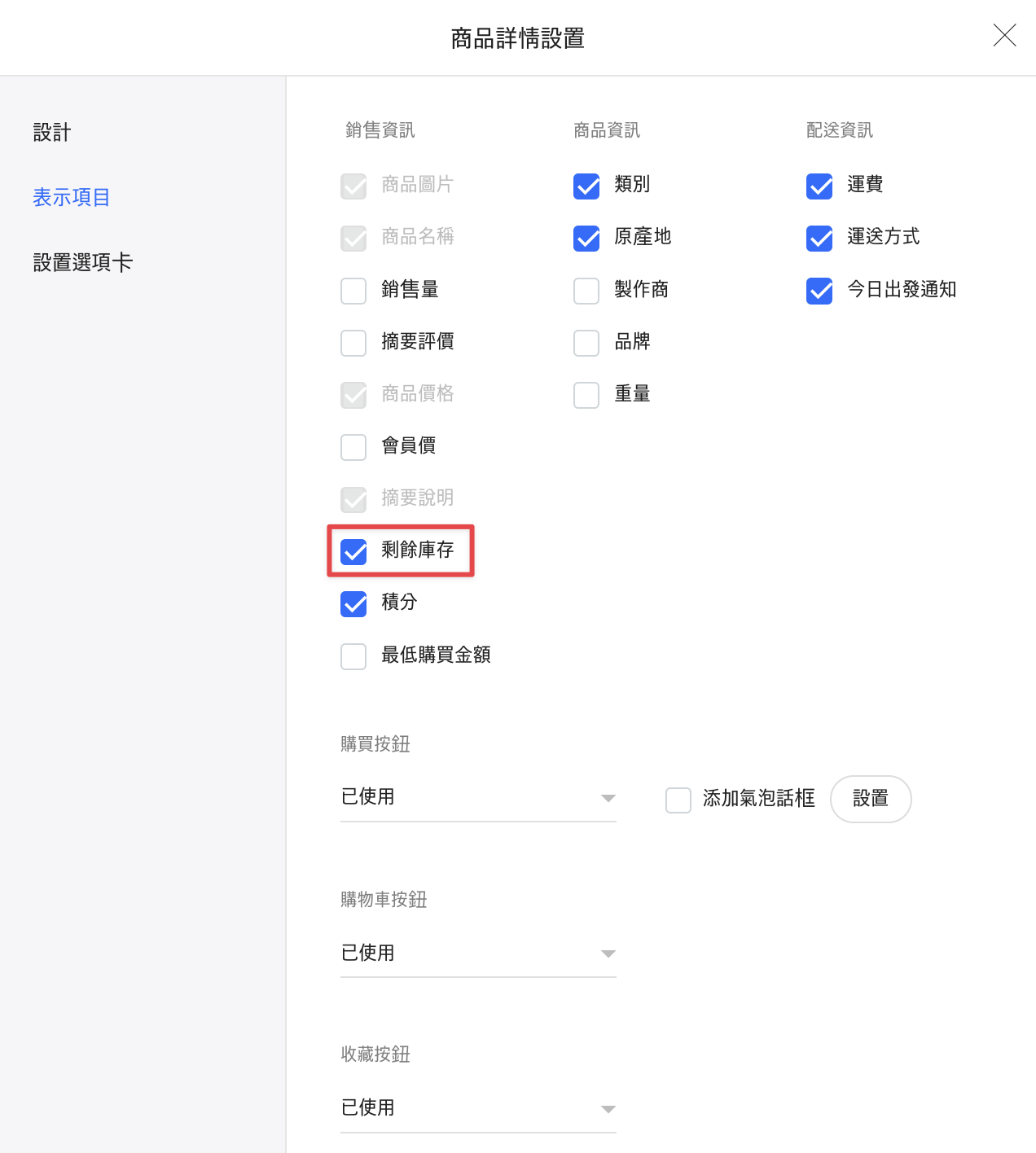
Task: Uncheck the 剩餘庫存 checkbox
Action: coord(353,551)
